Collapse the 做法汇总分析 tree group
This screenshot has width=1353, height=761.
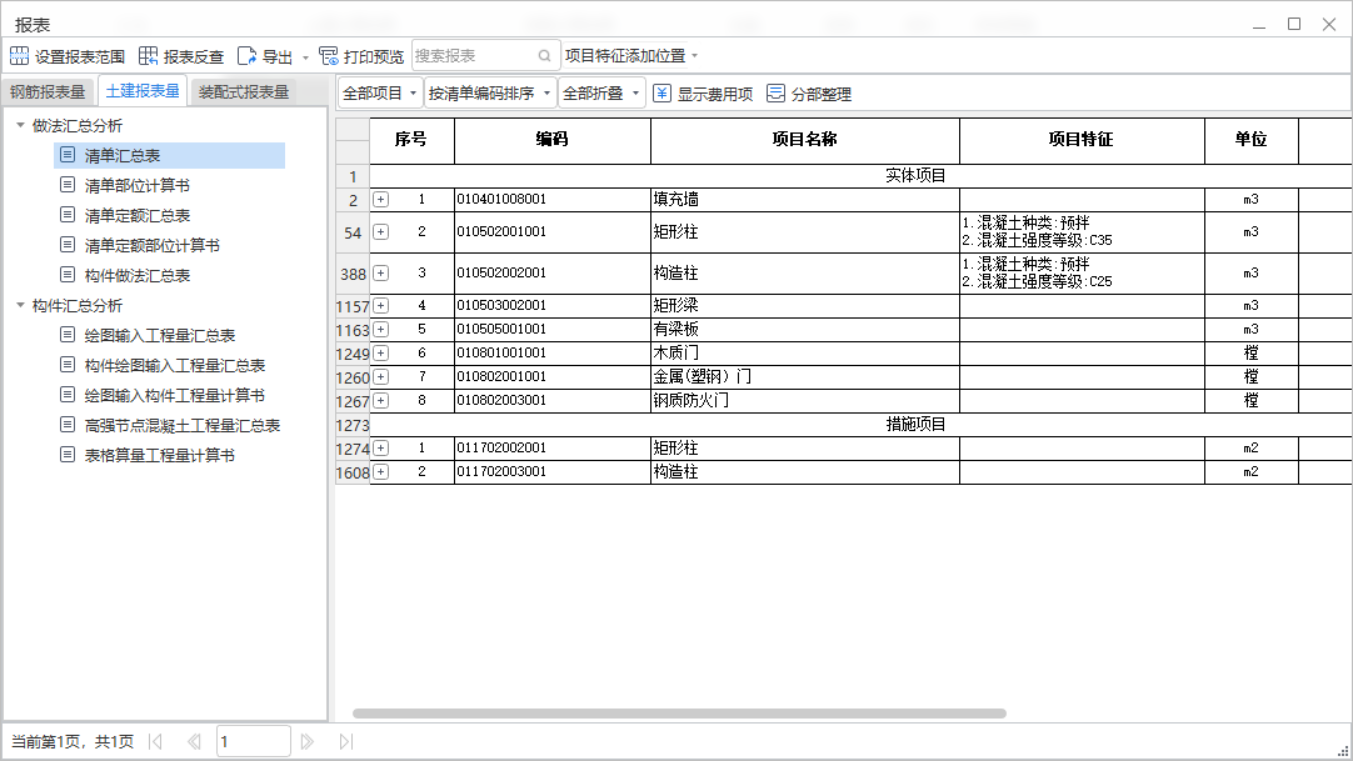click(x=20, y=125)
